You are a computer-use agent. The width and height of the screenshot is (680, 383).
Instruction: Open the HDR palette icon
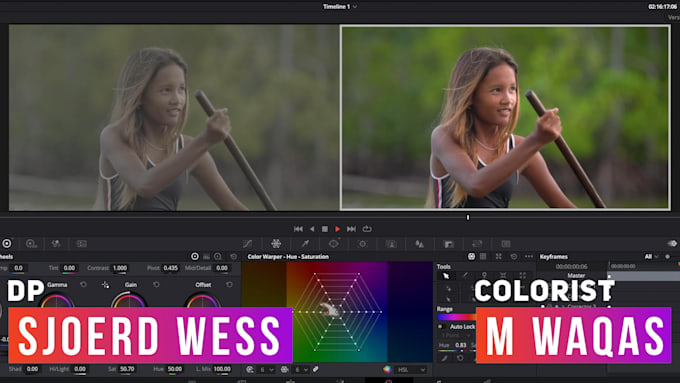31,244
